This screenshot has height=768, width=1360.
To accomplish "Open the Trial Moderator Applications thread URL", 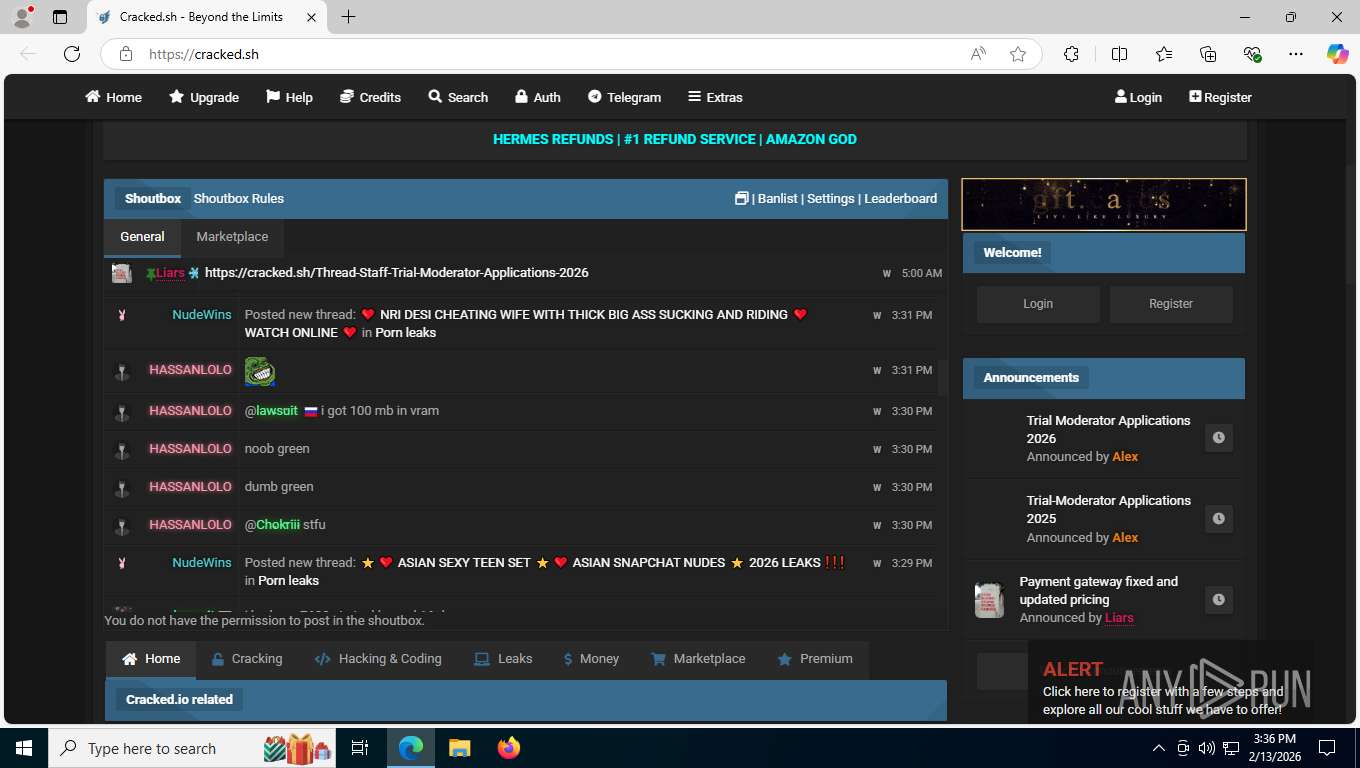I will [x=396, y=272].
